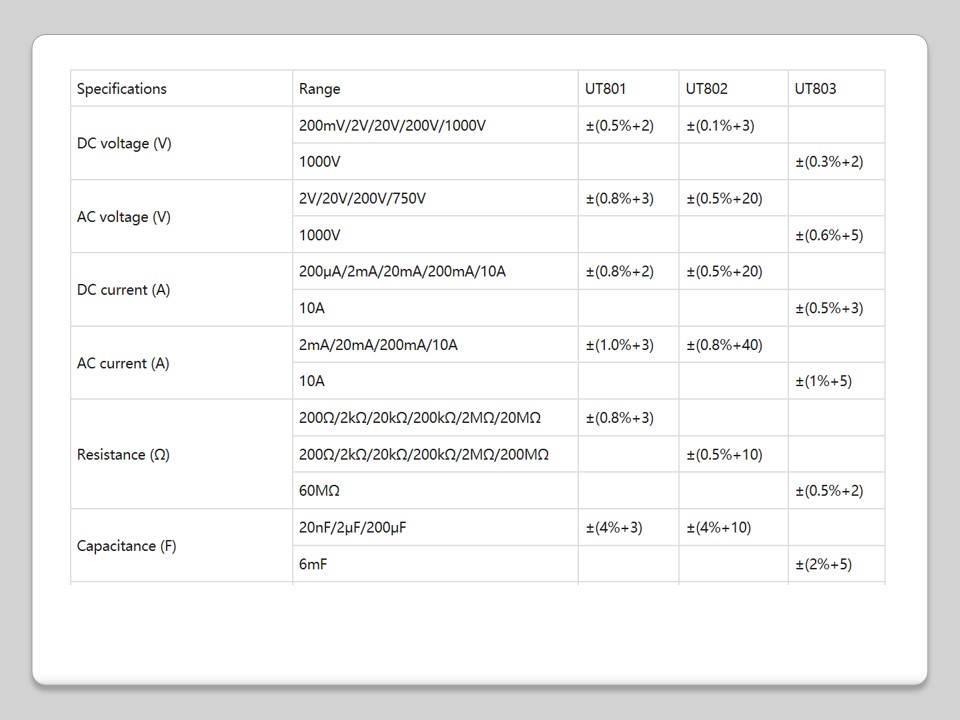Click the AC current (A) row label
Image resolution: width=960 pixels, height=720 pixels.
click(124, 363)
